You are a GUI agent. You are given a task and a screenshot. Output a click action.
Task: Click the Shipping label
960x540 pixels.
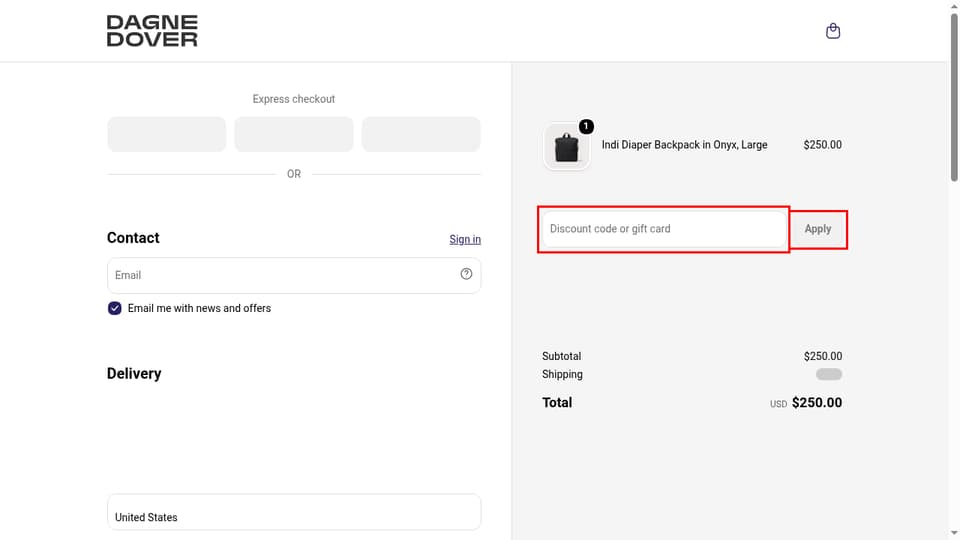pyautogui.click(x=562, y=374)
